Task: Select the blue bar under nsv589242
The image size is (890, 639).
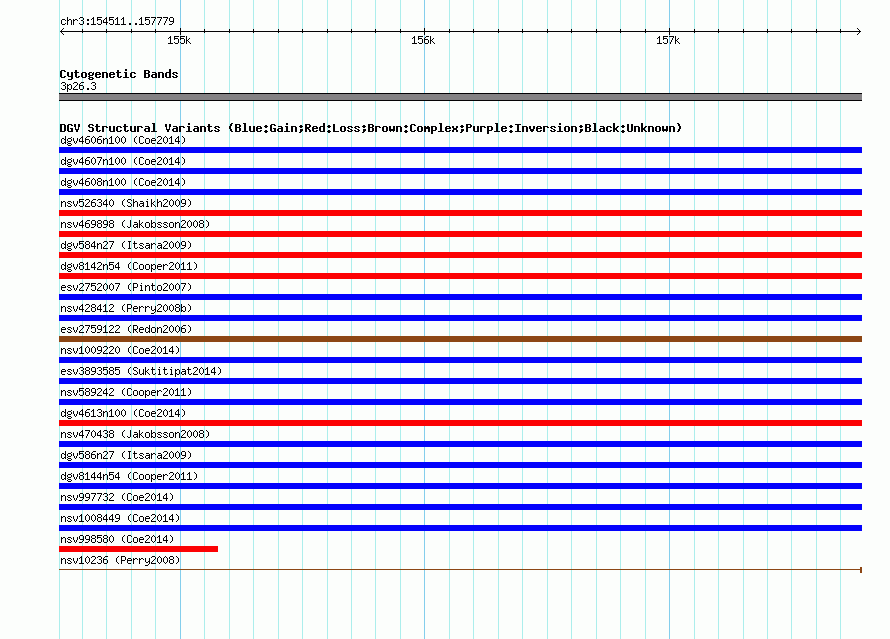Action: tap(460, 402)
